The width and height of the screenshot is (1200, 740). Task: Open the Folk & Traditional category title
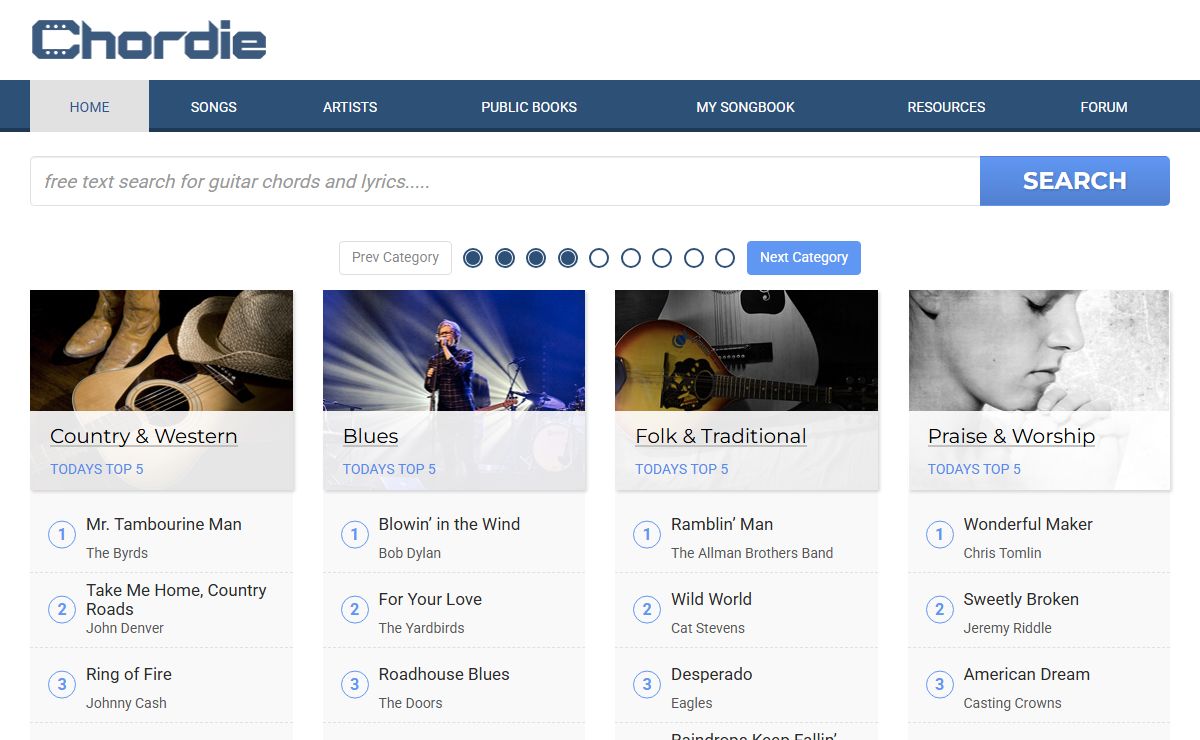point(721,436)
